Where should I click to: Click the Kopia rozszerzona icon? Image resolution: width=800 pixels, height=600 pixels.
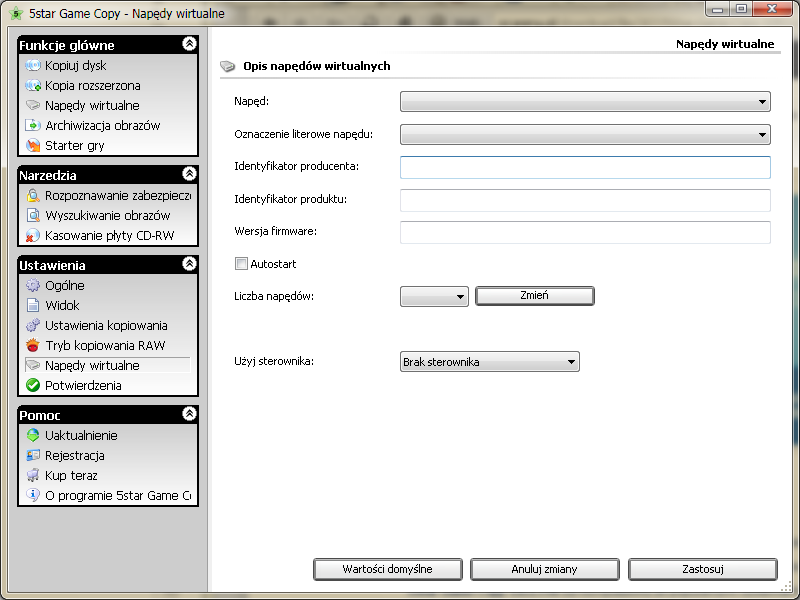click(x=33, y=85)
